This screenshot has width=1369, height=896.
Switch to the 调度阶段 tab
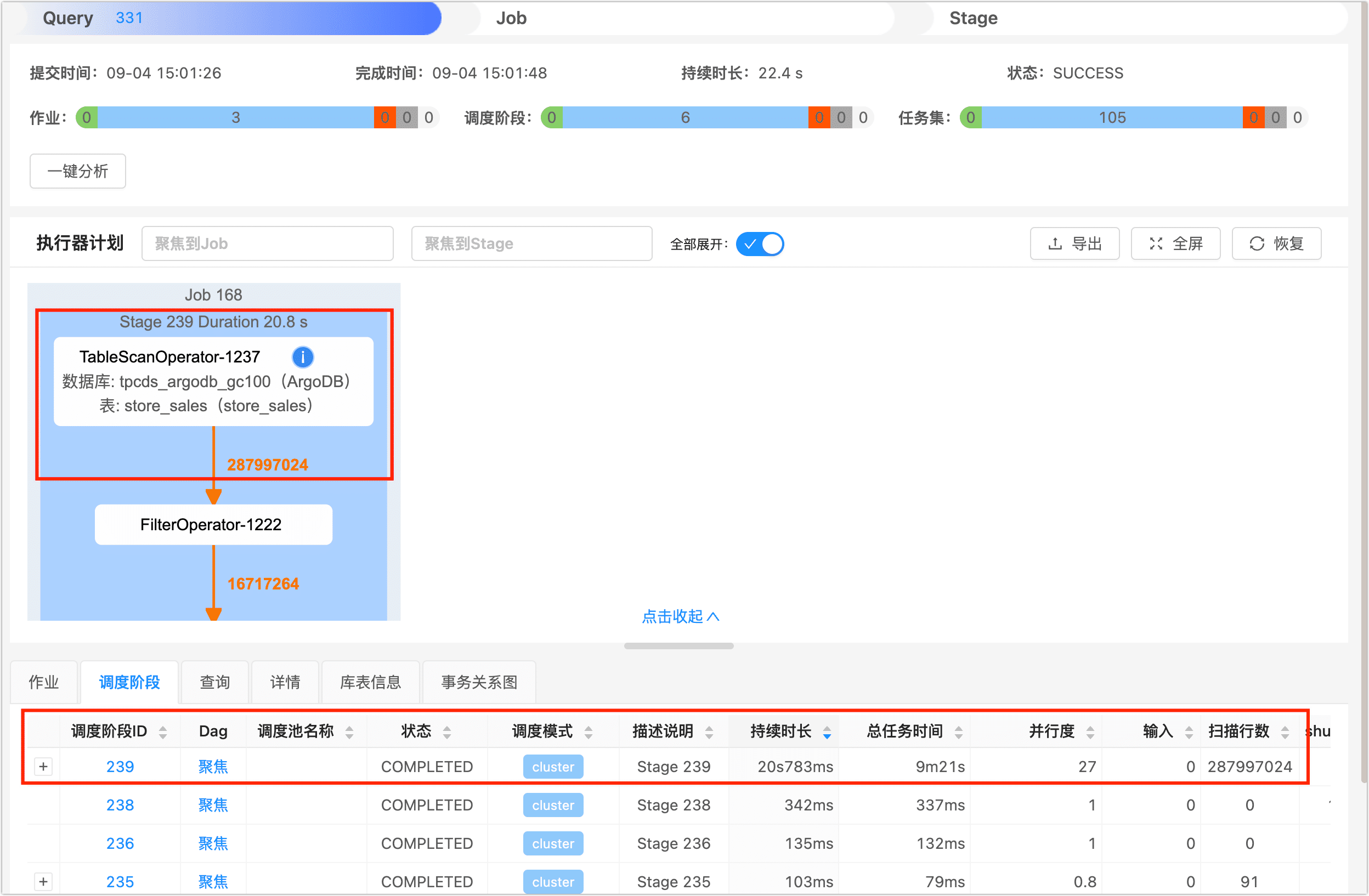tap(129, 683)
